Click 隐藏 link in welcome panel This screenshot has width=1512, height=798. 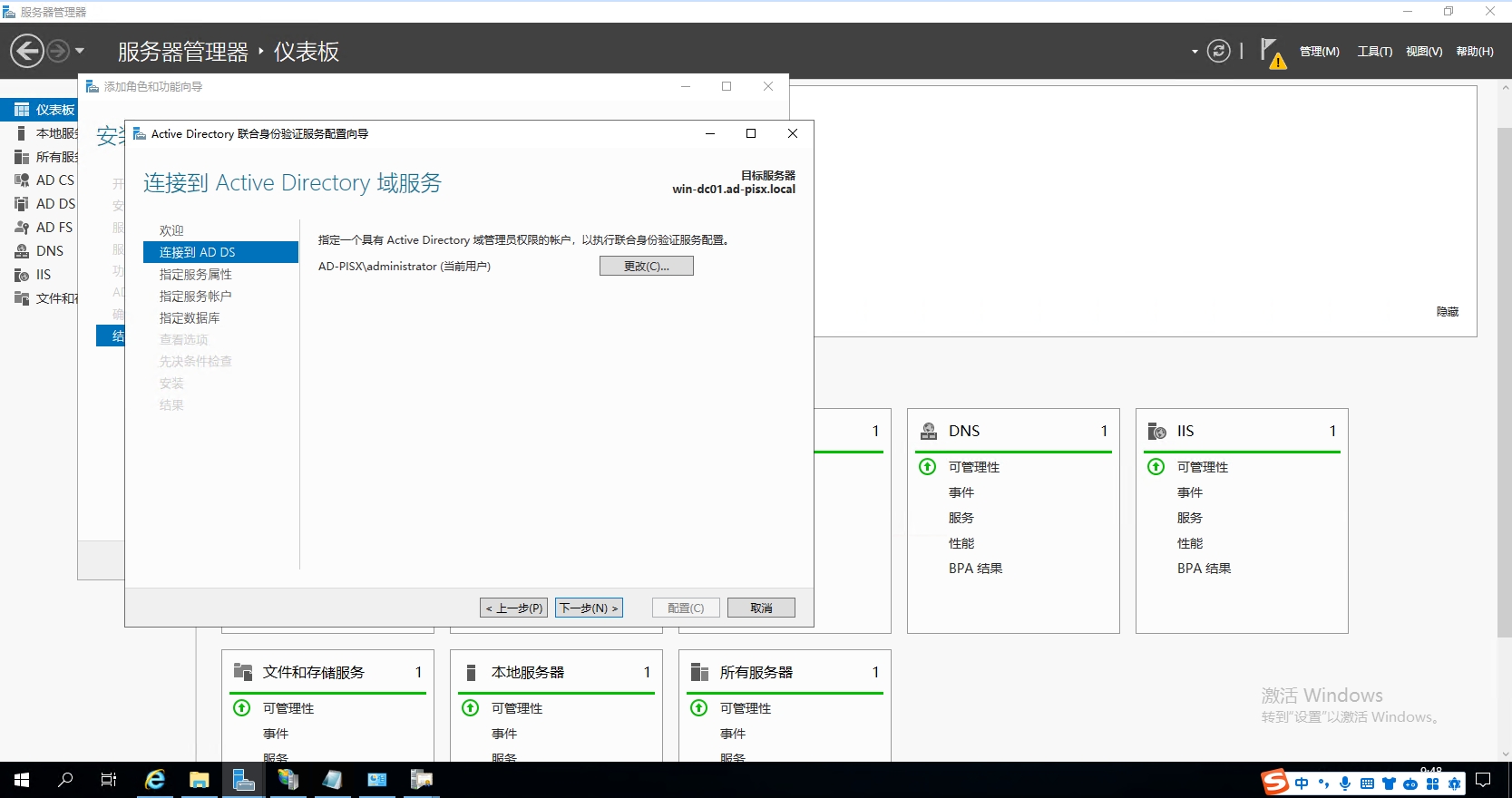pos(1447,311)
